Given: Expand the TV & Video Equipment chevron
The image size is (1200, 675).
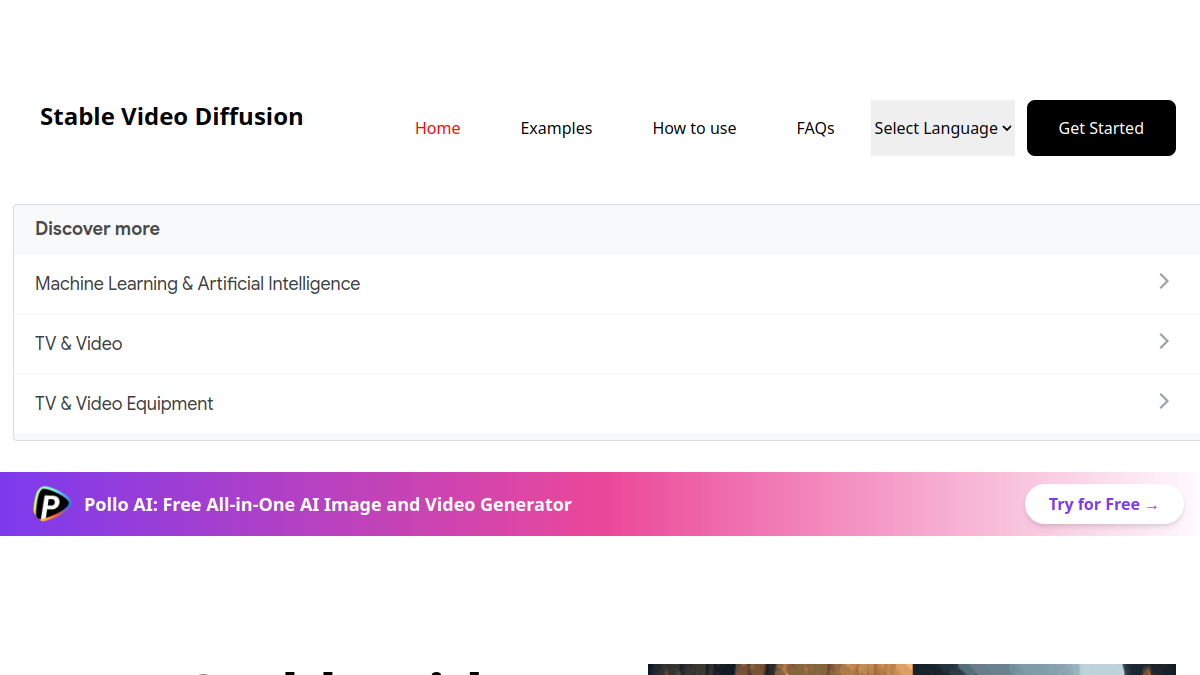Looking at the screenshot, I should tap(1164, 401).
